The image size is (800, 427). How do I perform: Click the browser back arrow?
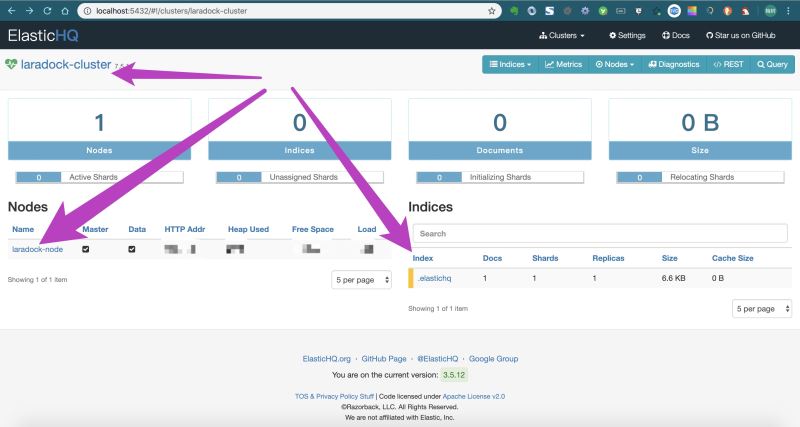click(10, 11)
